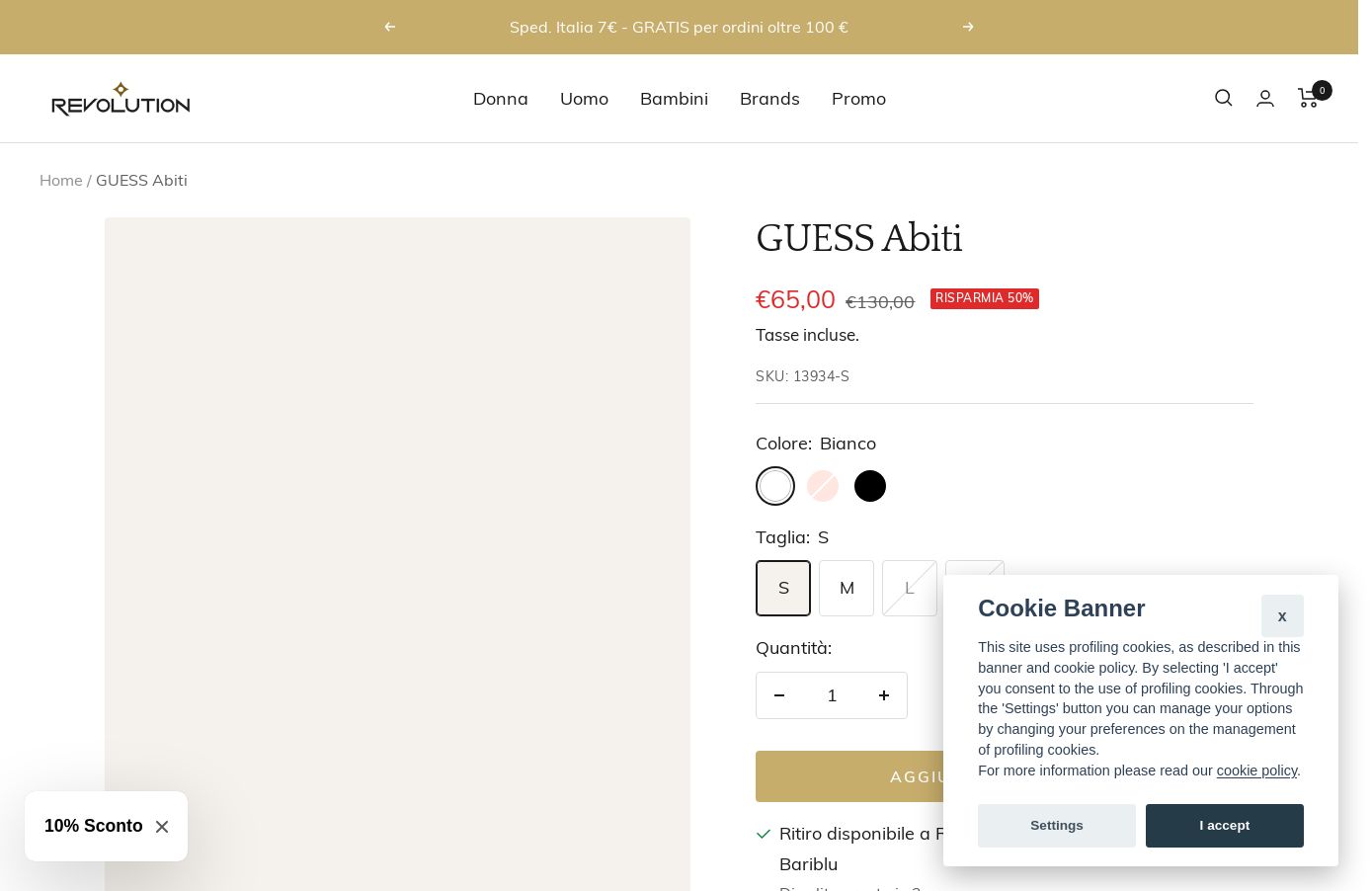Choose size S
This screenshot has height=891, width=1372.
(783, 588)
